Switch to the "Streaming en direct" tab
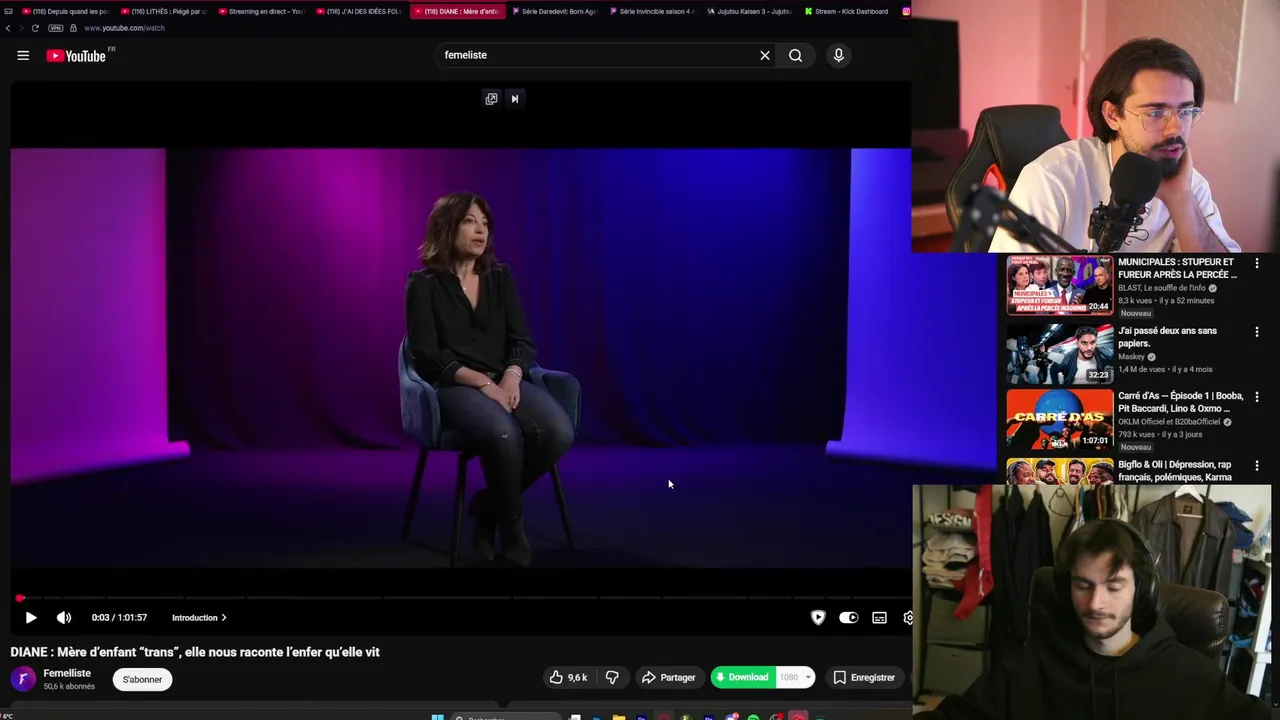This screenshot has height=720, width=1280. click(x=260, y=11)
